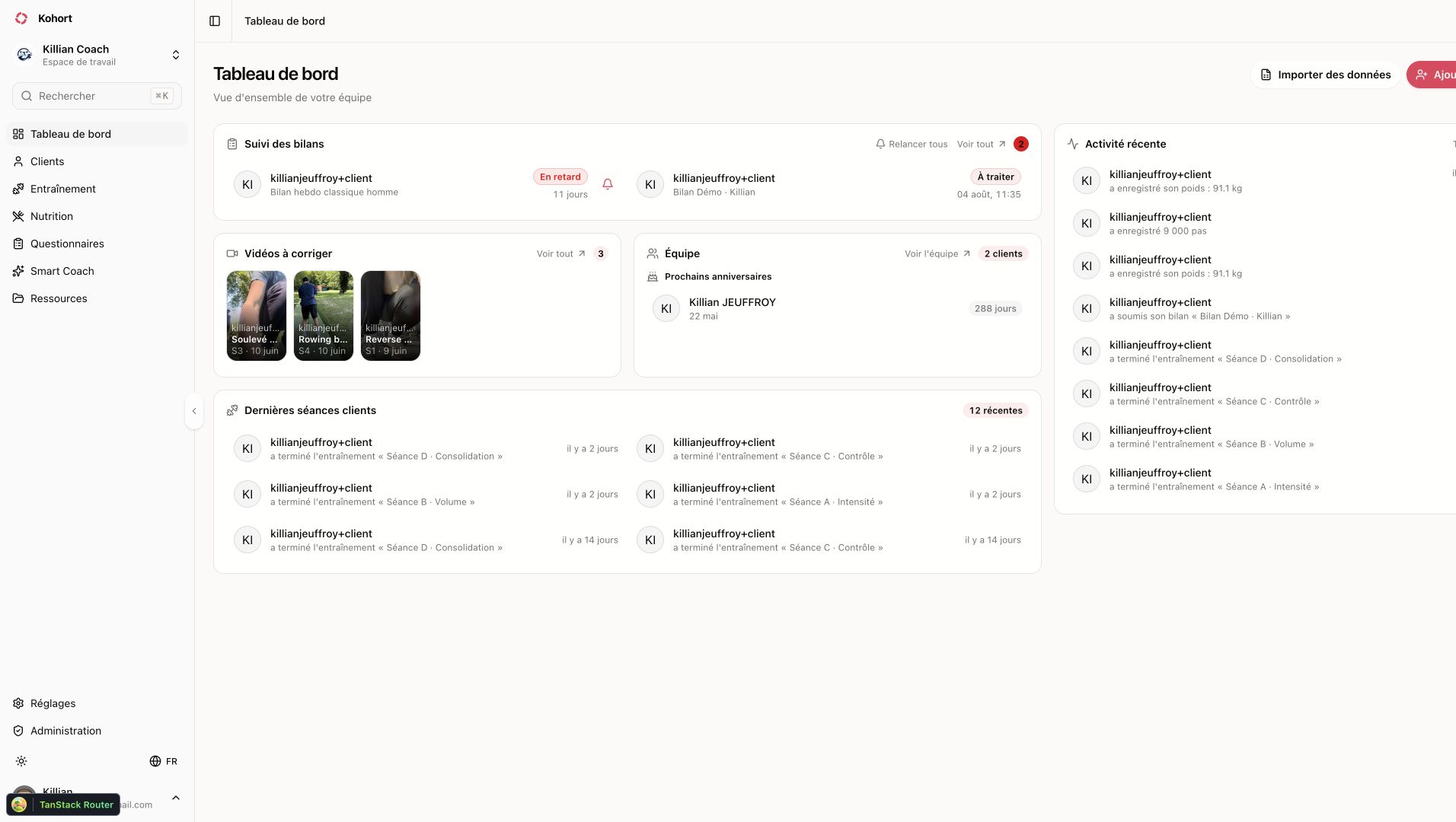Open the Reverse video thumbnail

391,316
